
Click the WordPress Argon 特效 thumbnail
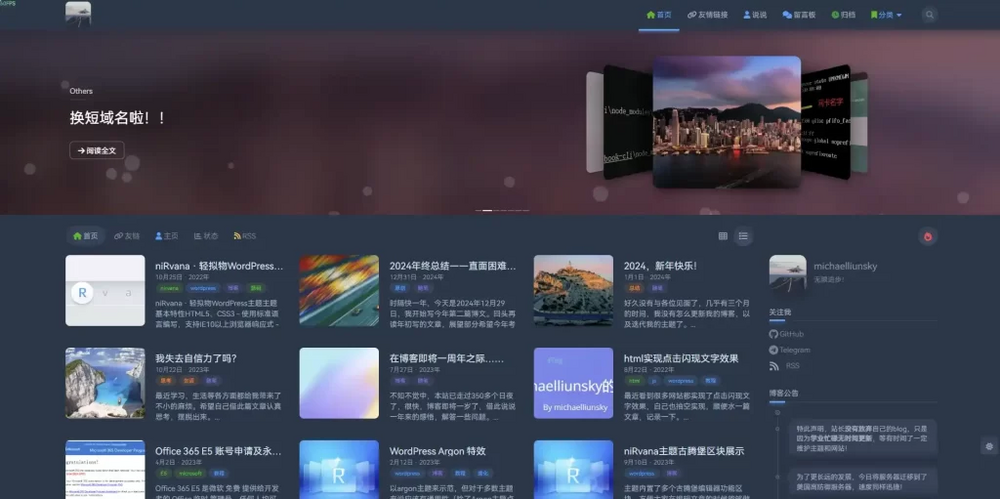339,470
